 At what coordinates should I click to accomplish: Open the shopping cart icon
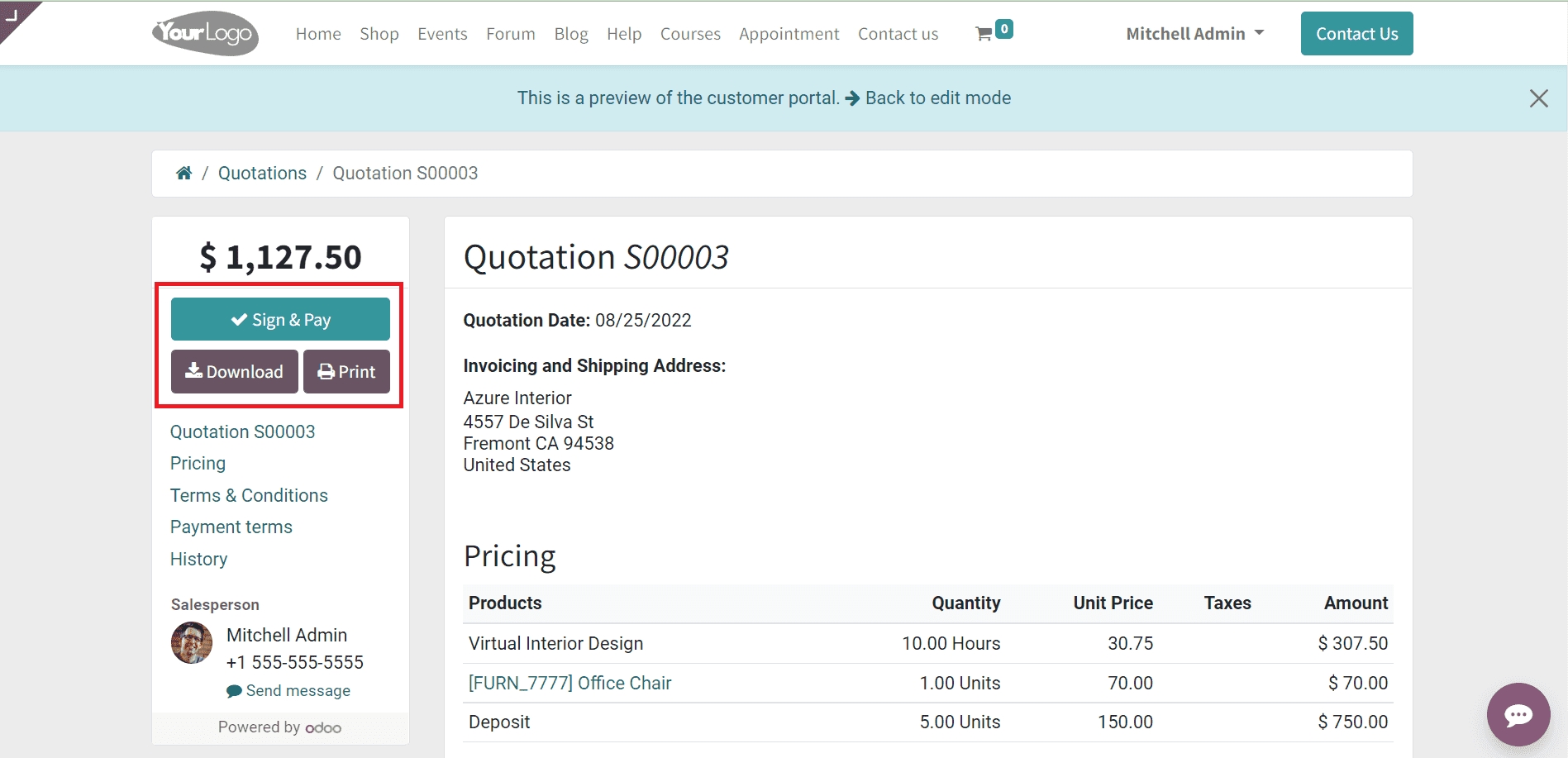[x=984, y=34]
